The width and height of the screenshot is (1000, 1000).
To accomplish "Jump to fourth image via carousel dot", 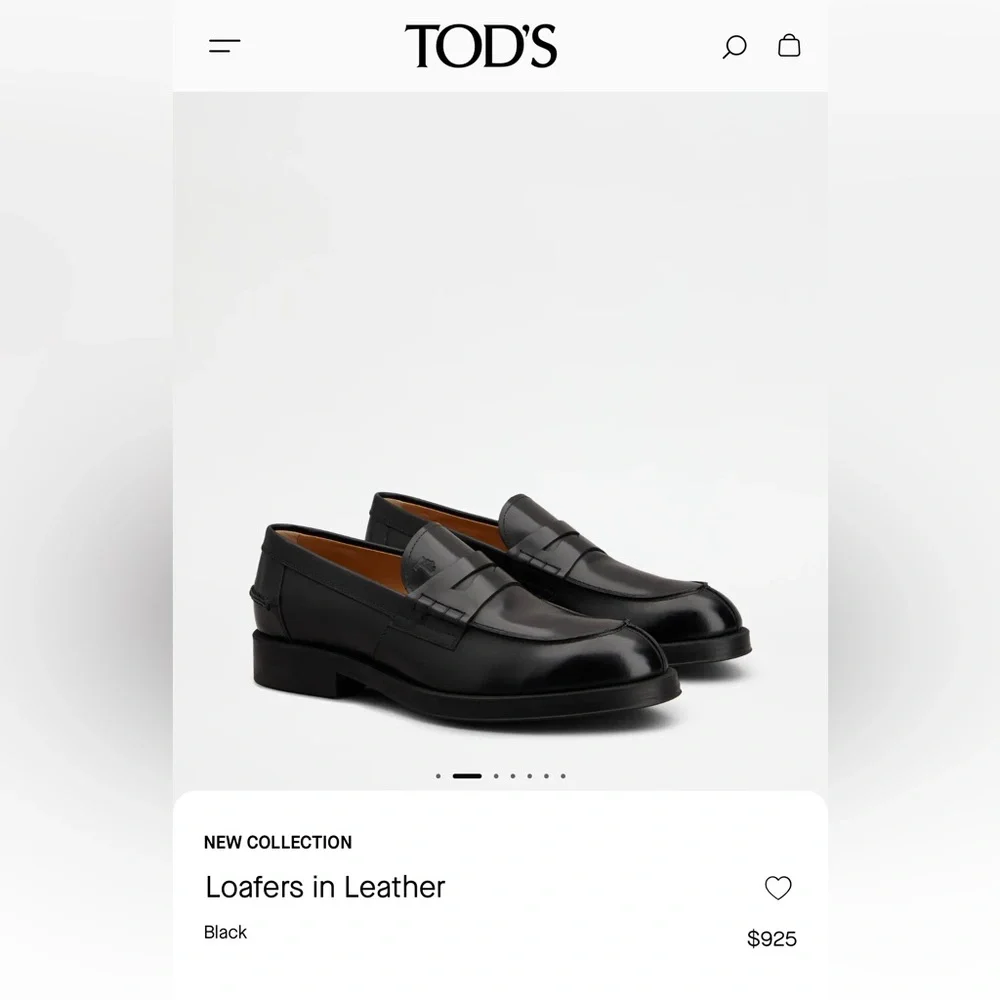I will [513, 776].
